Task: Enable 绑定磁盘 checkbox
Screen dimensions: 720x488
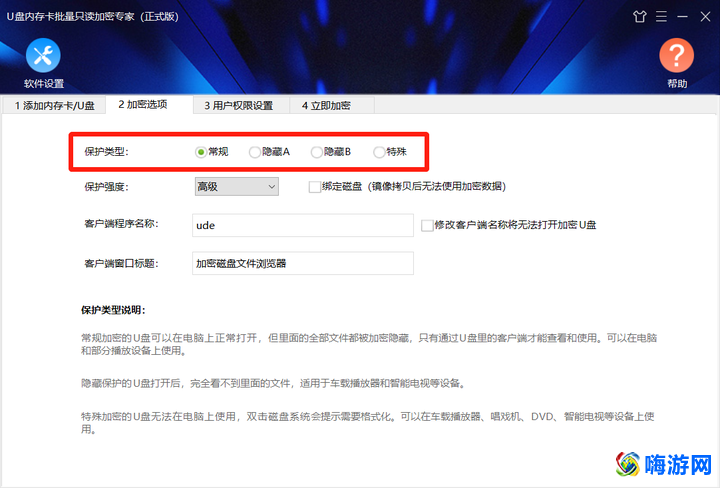Action: [x=315, y=187]
